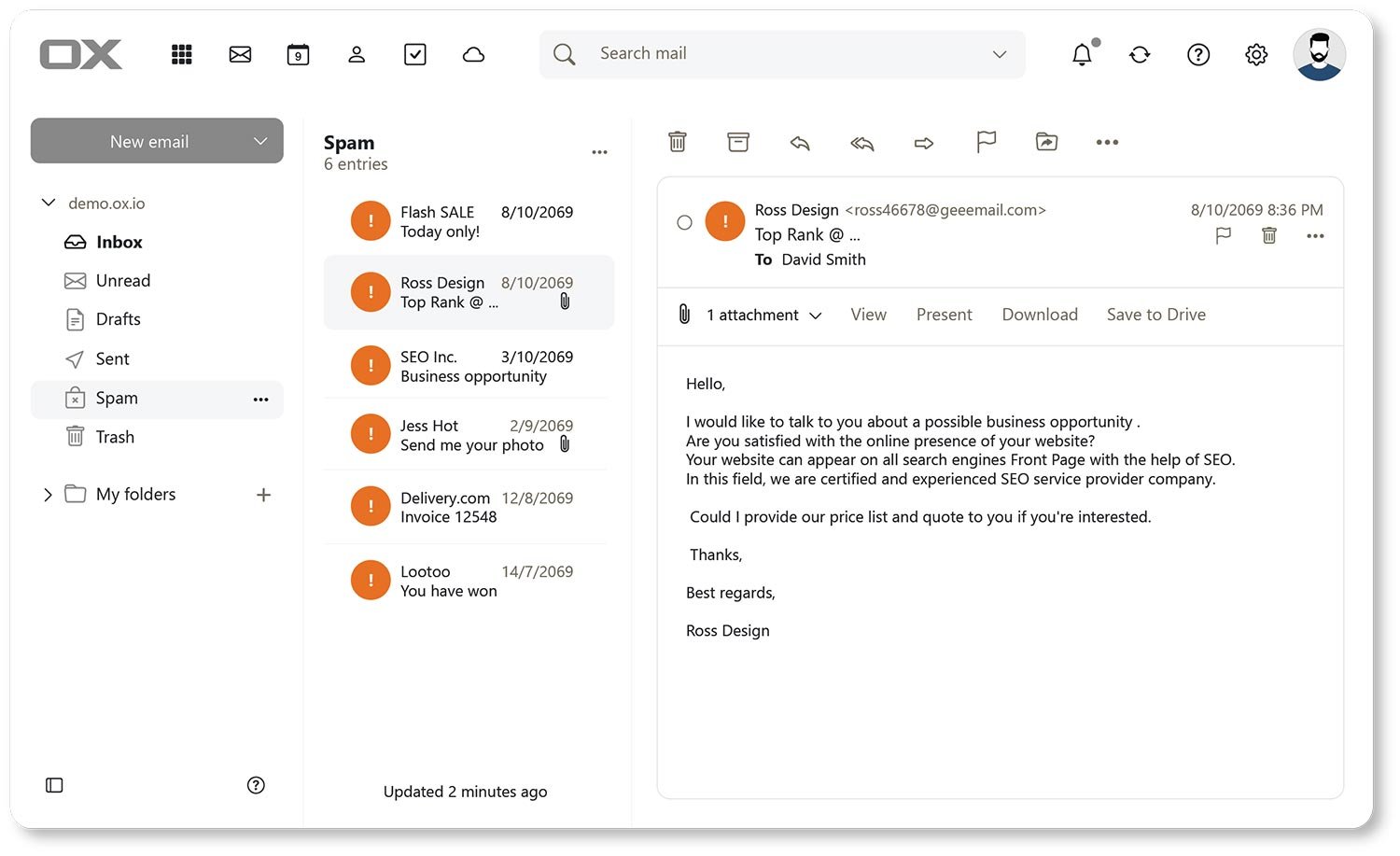Reply to all using the double-arrow icon

point(861,142)
